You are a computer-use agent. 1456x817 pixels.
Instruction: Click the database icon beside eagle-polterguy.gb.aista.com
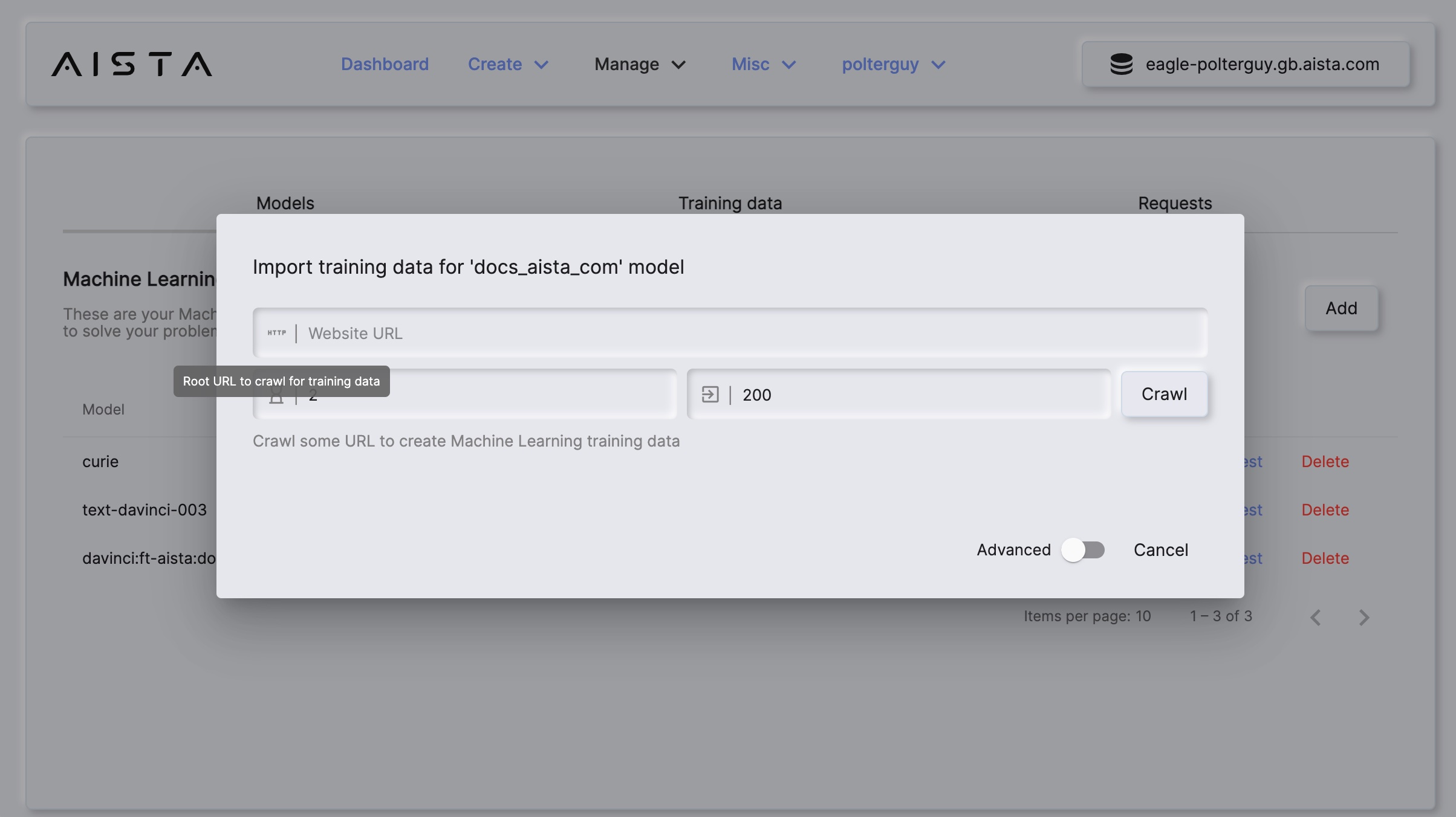[1121, 64]
